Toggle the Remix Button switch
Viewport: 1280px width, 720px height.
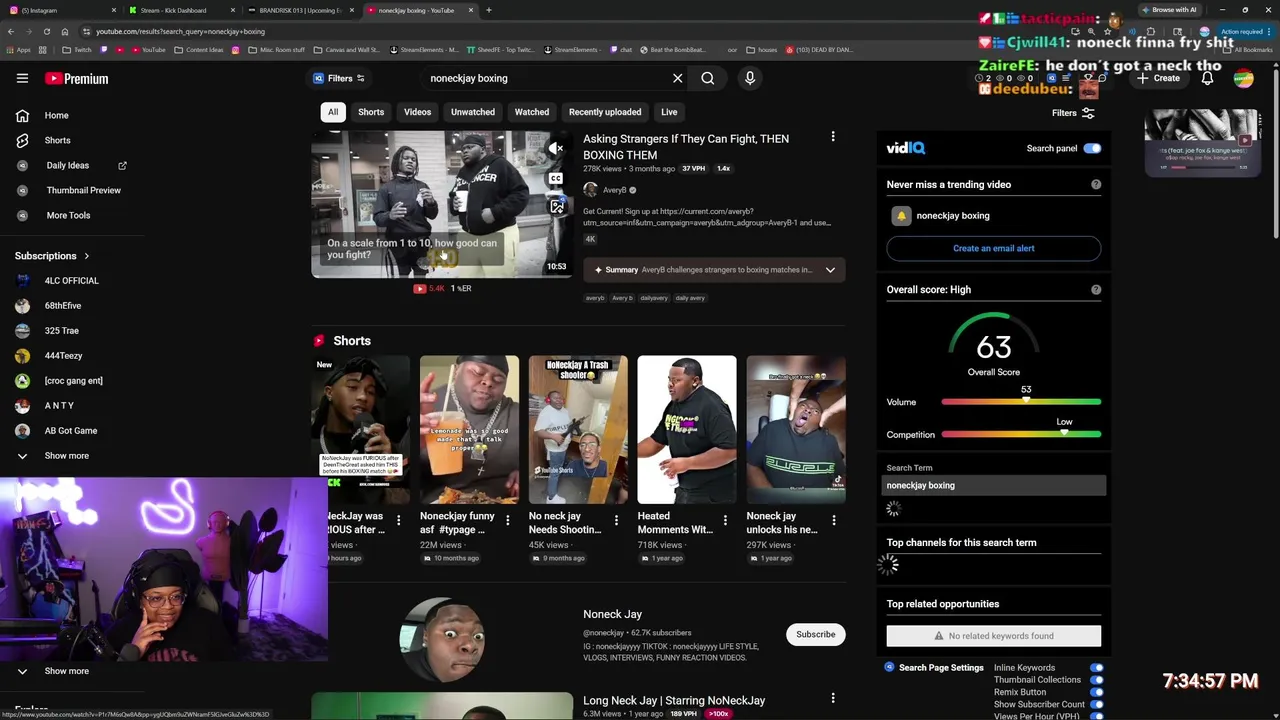[x=1097, y=692]
